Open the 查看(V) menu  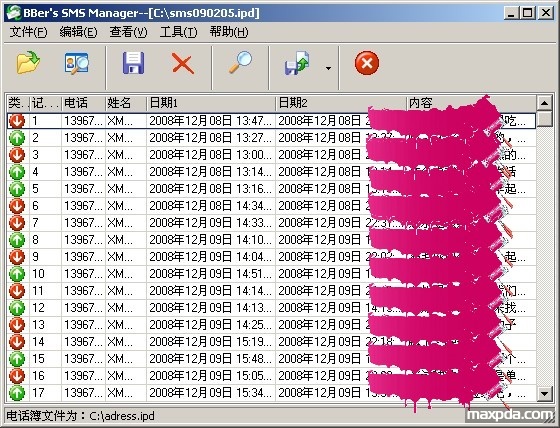tap(128, 32)
